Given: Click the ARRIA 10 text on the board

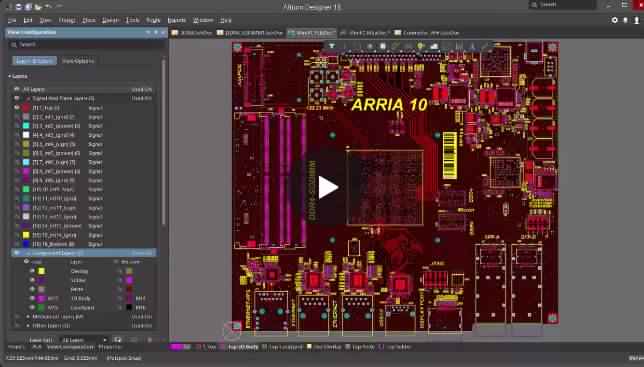Looking at the screenshot, I should click(389, 105).
